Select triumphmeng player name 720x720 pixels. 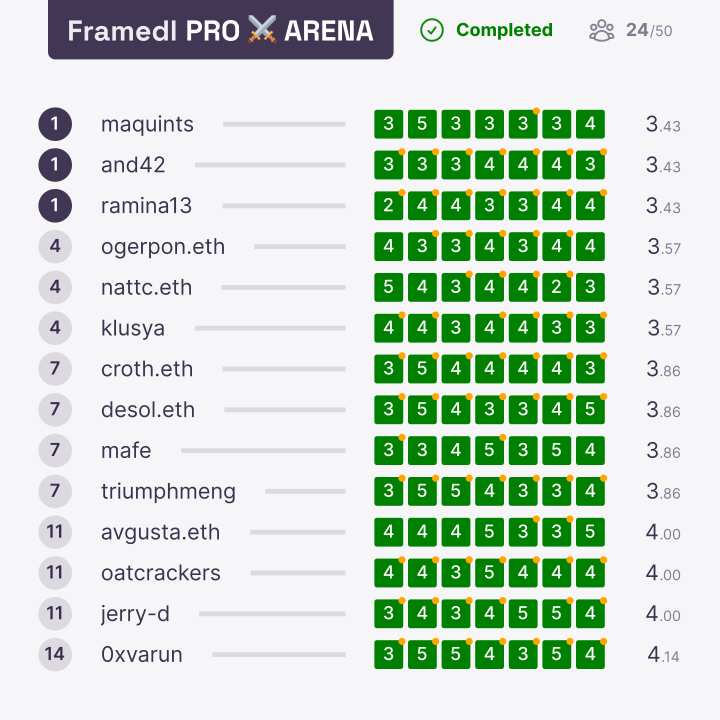[169, 492]
